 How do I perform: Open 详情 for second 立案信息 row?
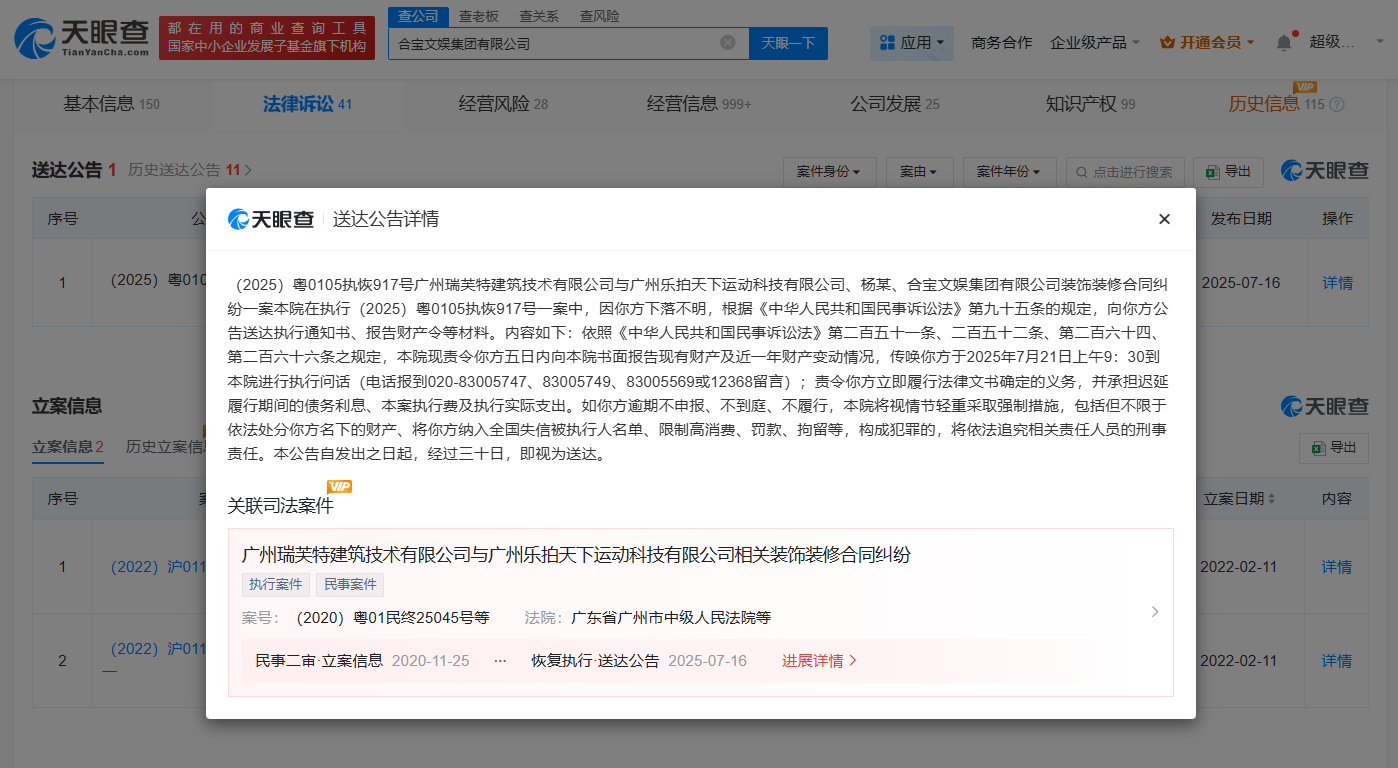1336,661
